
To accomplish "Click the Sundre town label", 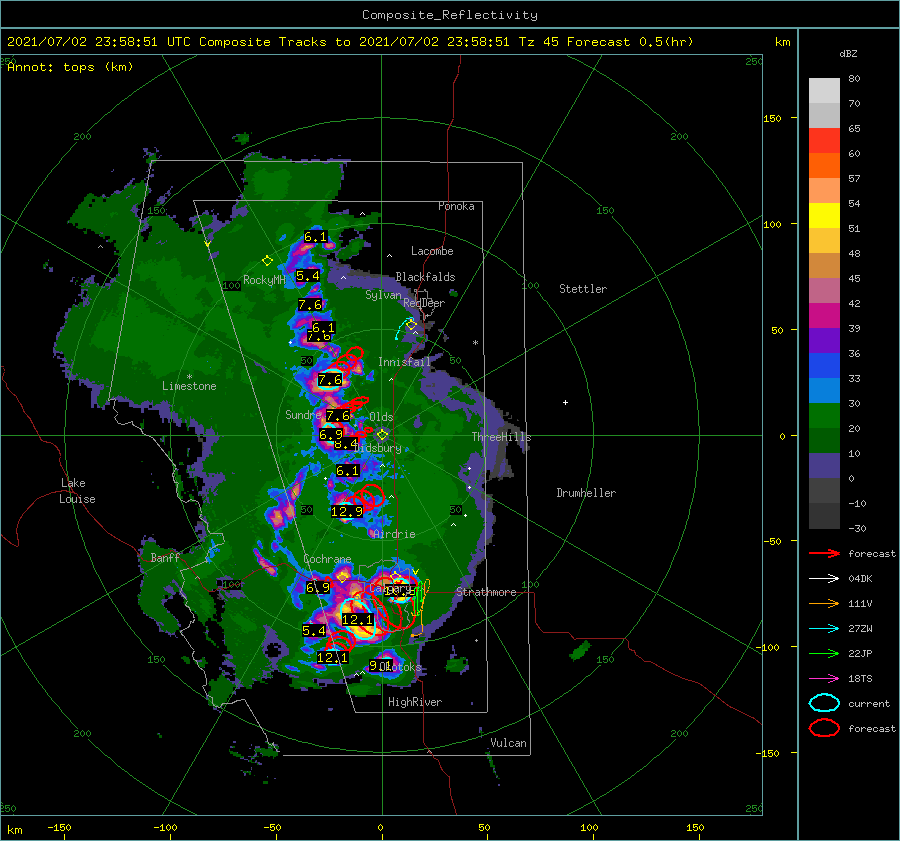I will 303,414.
